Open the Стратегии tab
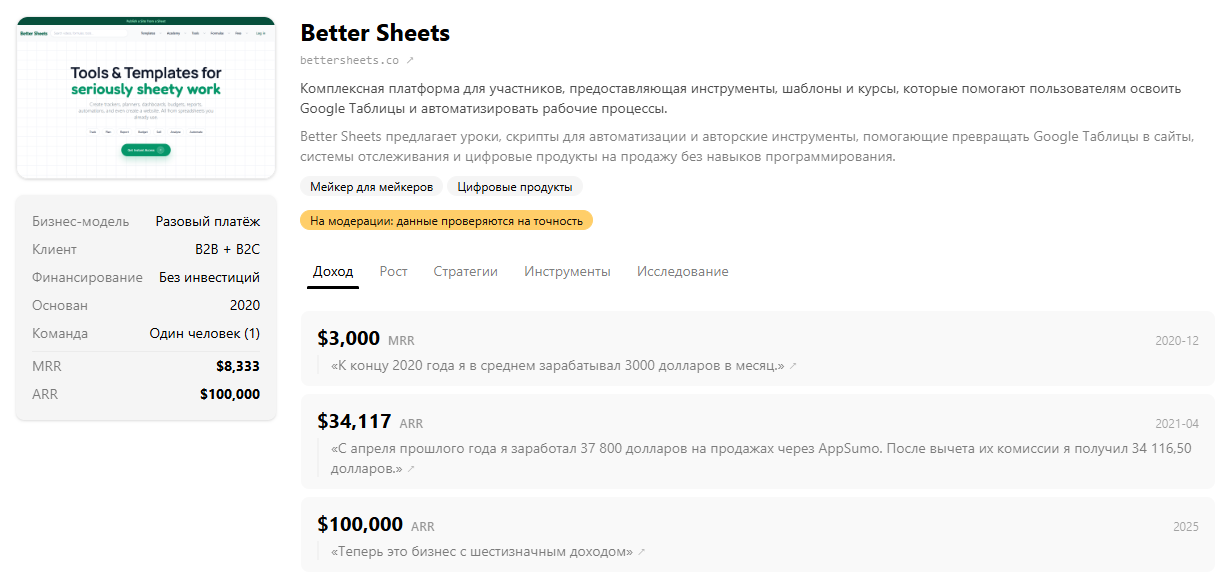Screen dimensions: 1230x586 click(465, 272)
